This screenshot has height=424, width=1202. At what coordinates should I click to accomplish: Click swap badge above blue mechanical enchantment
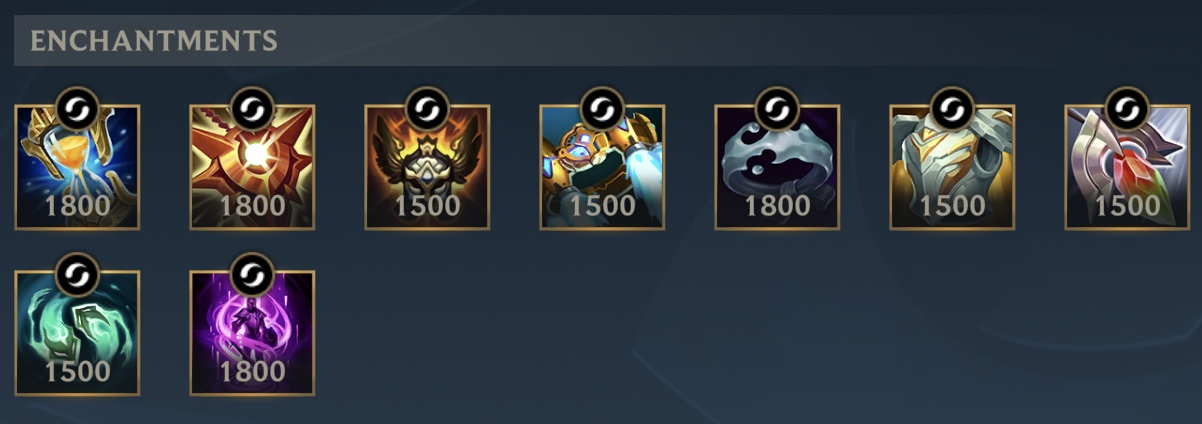point(602,108)
